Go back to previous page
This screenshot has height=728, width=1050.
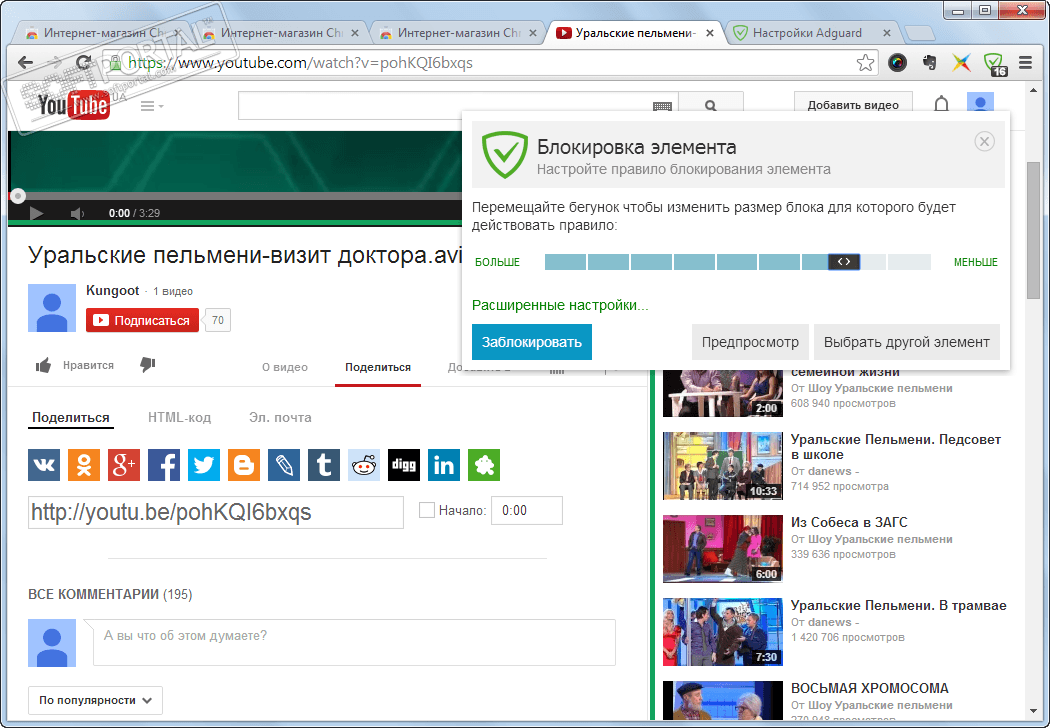[x=25, y=63]
